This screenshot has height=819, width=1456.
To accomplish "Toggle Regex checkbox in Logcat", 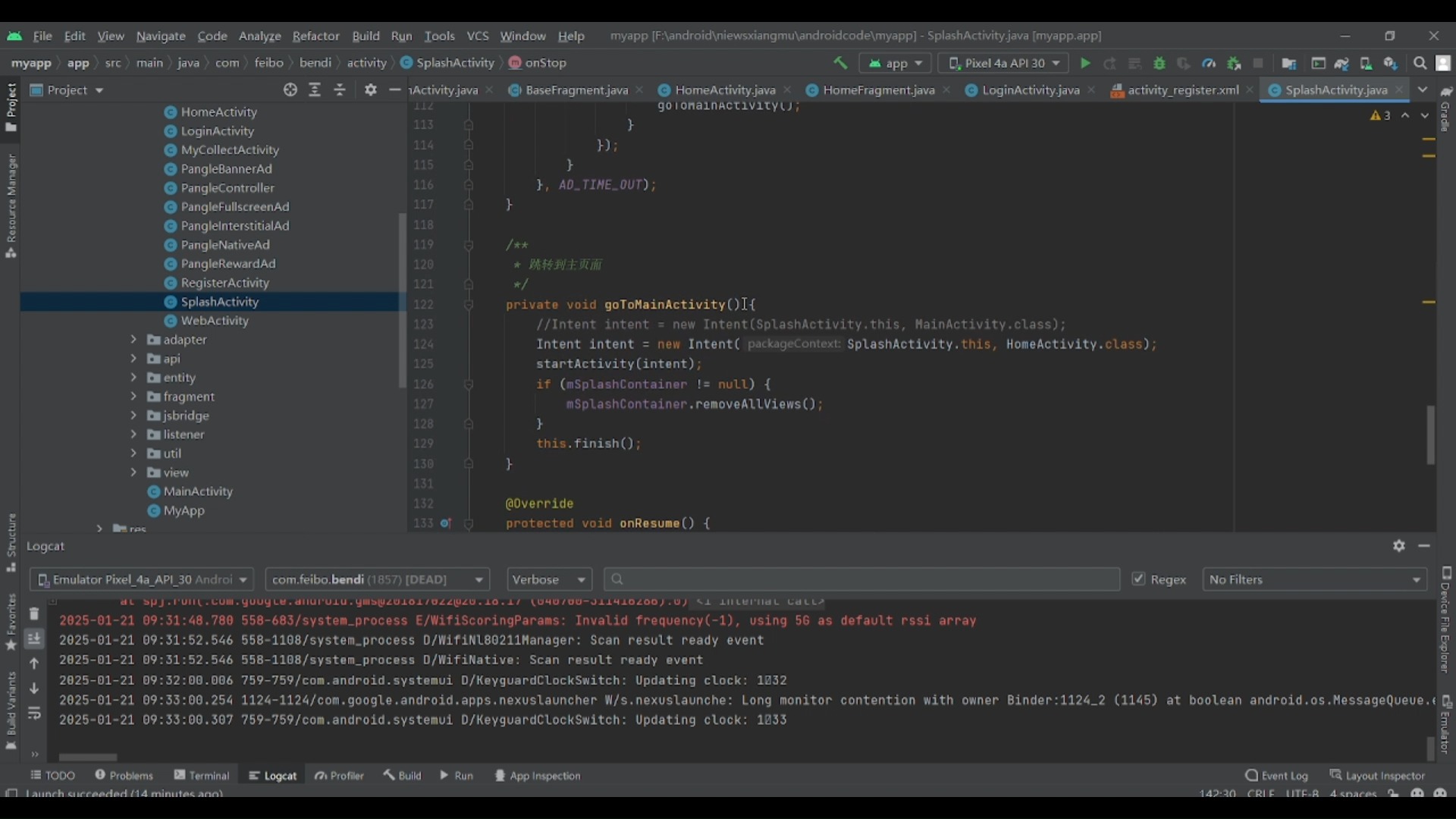I will coord(1138,578).
